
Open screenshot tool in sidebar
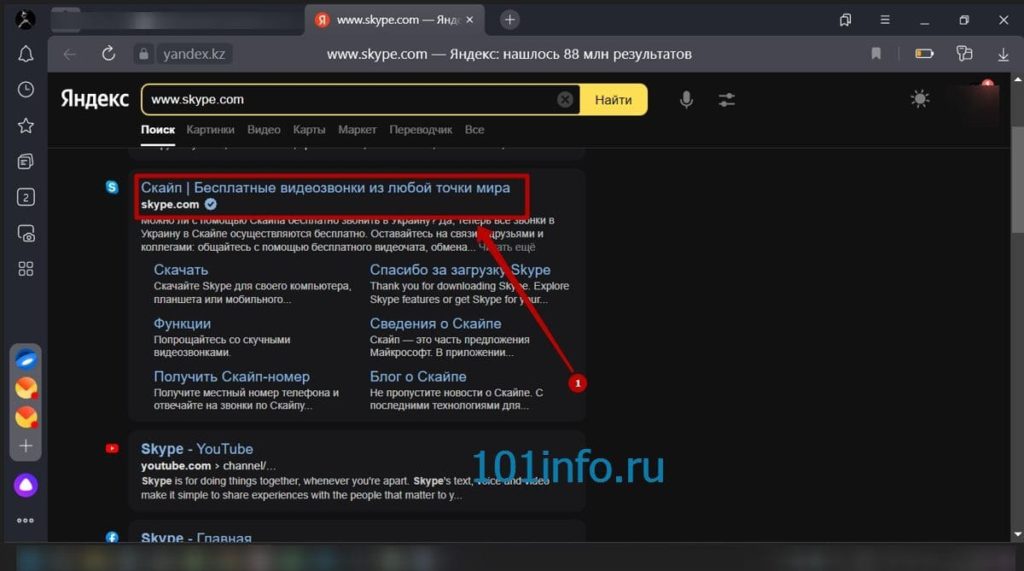point(26,233)
